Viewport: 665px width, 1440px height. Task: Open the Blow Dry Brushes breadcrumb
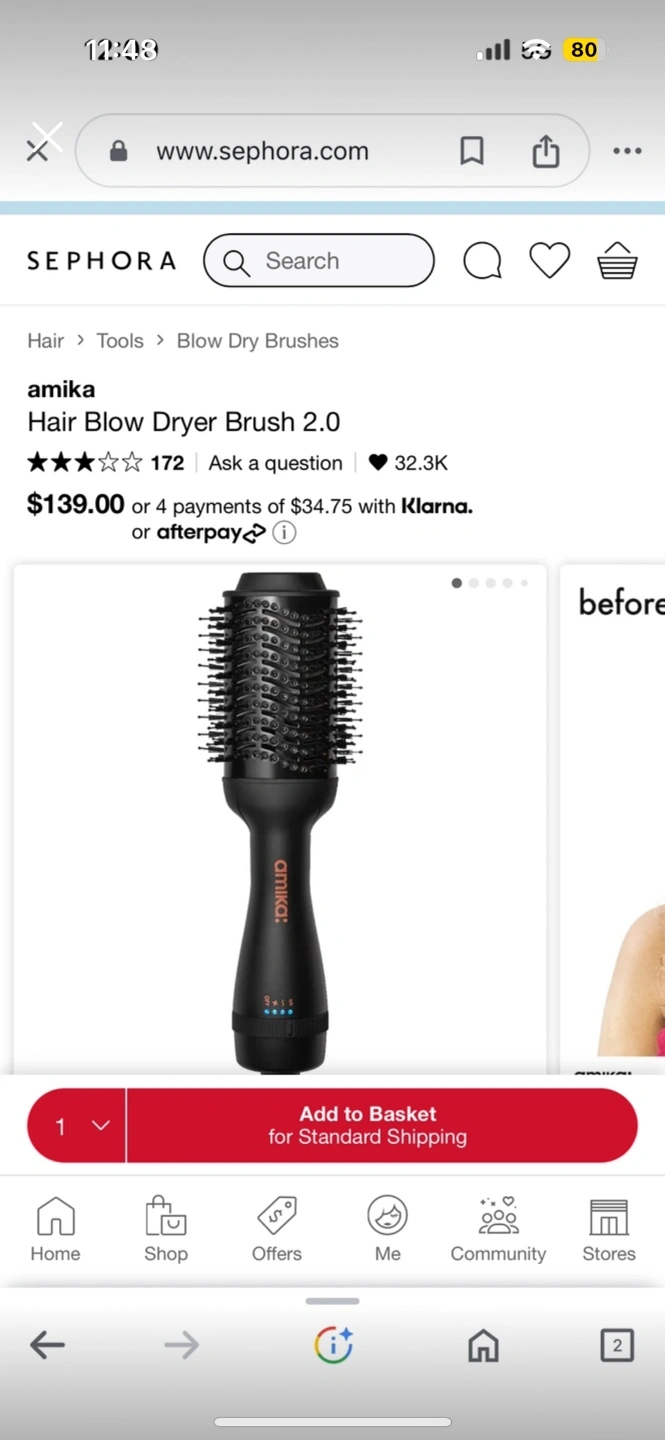(x=258, y=341)
